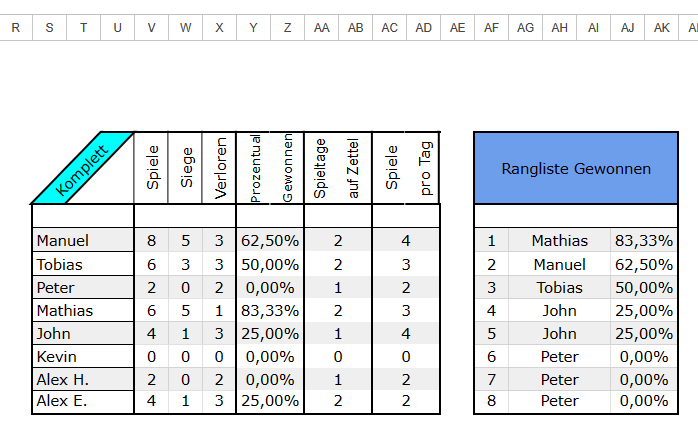Select the Manuel name cell
698x439 pixels.
coord(83,240)
